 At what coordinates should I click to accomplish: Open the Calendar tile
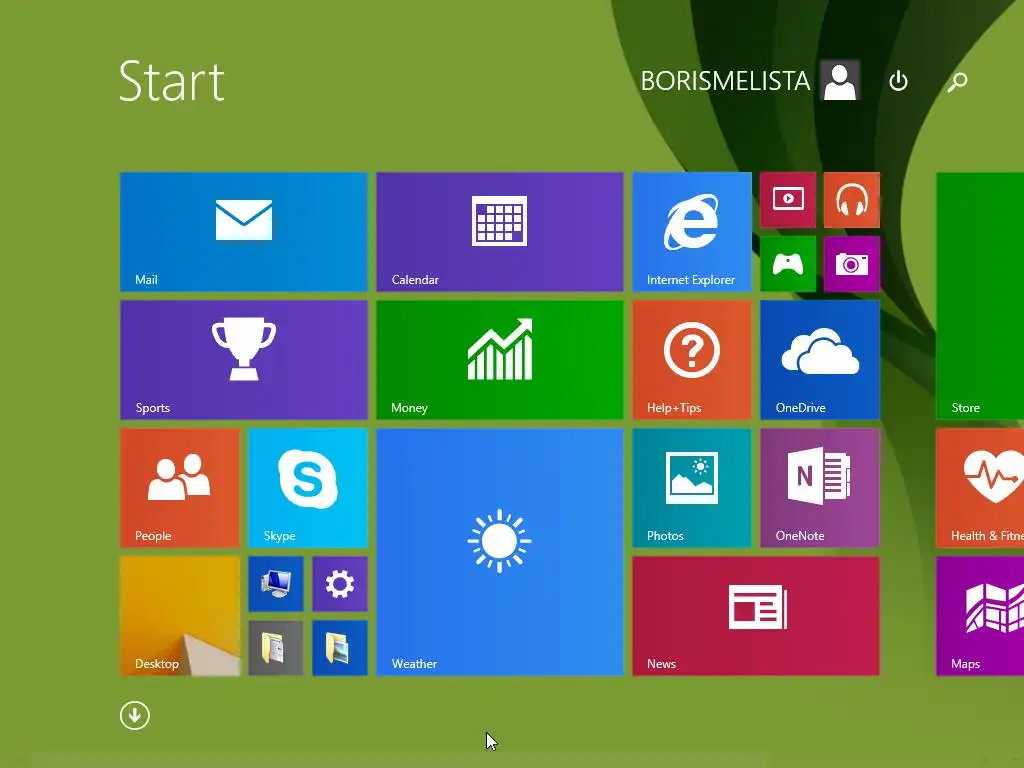[x=500, y=231]
